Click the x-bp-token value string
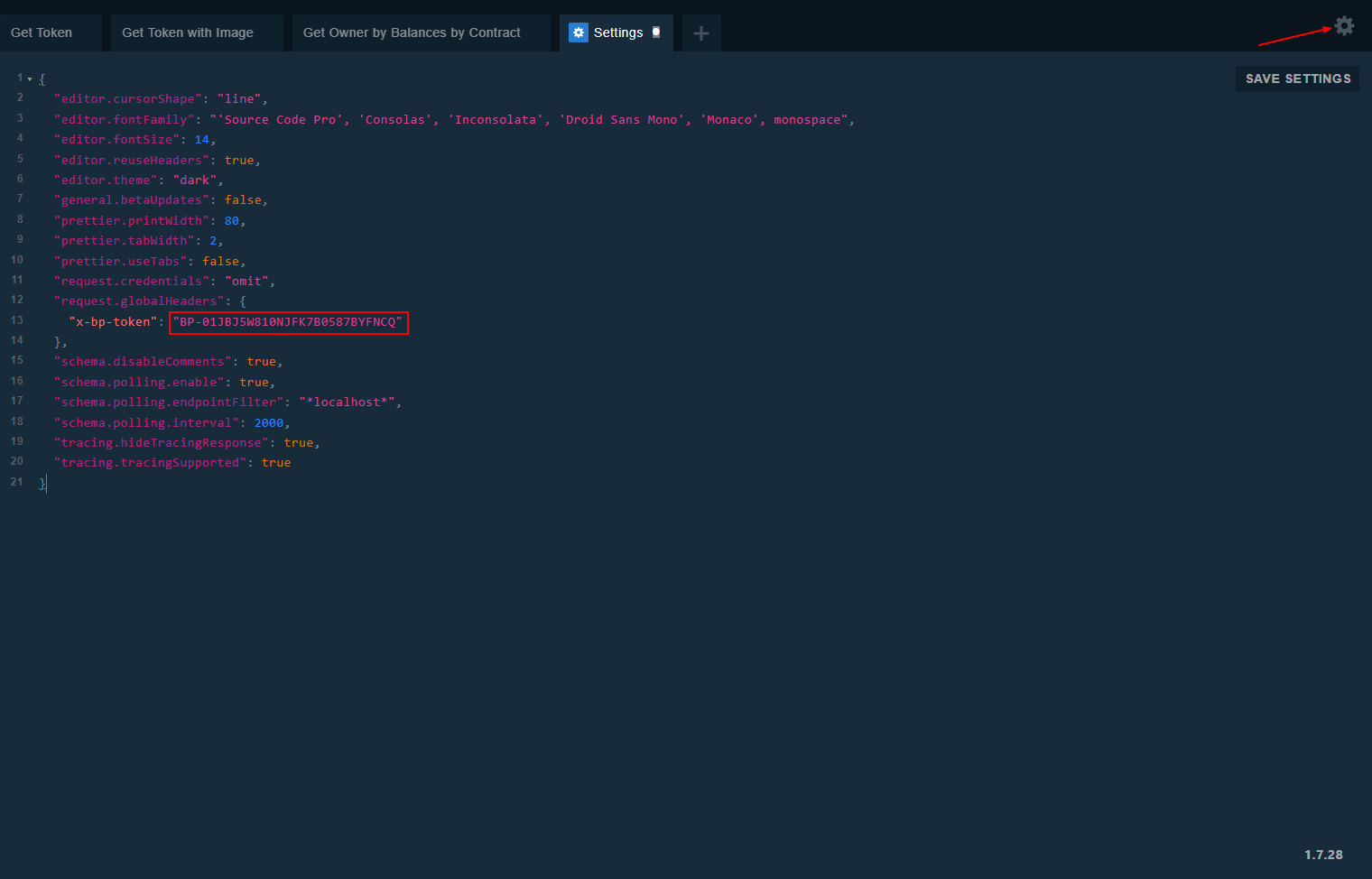 click(288, 322)
